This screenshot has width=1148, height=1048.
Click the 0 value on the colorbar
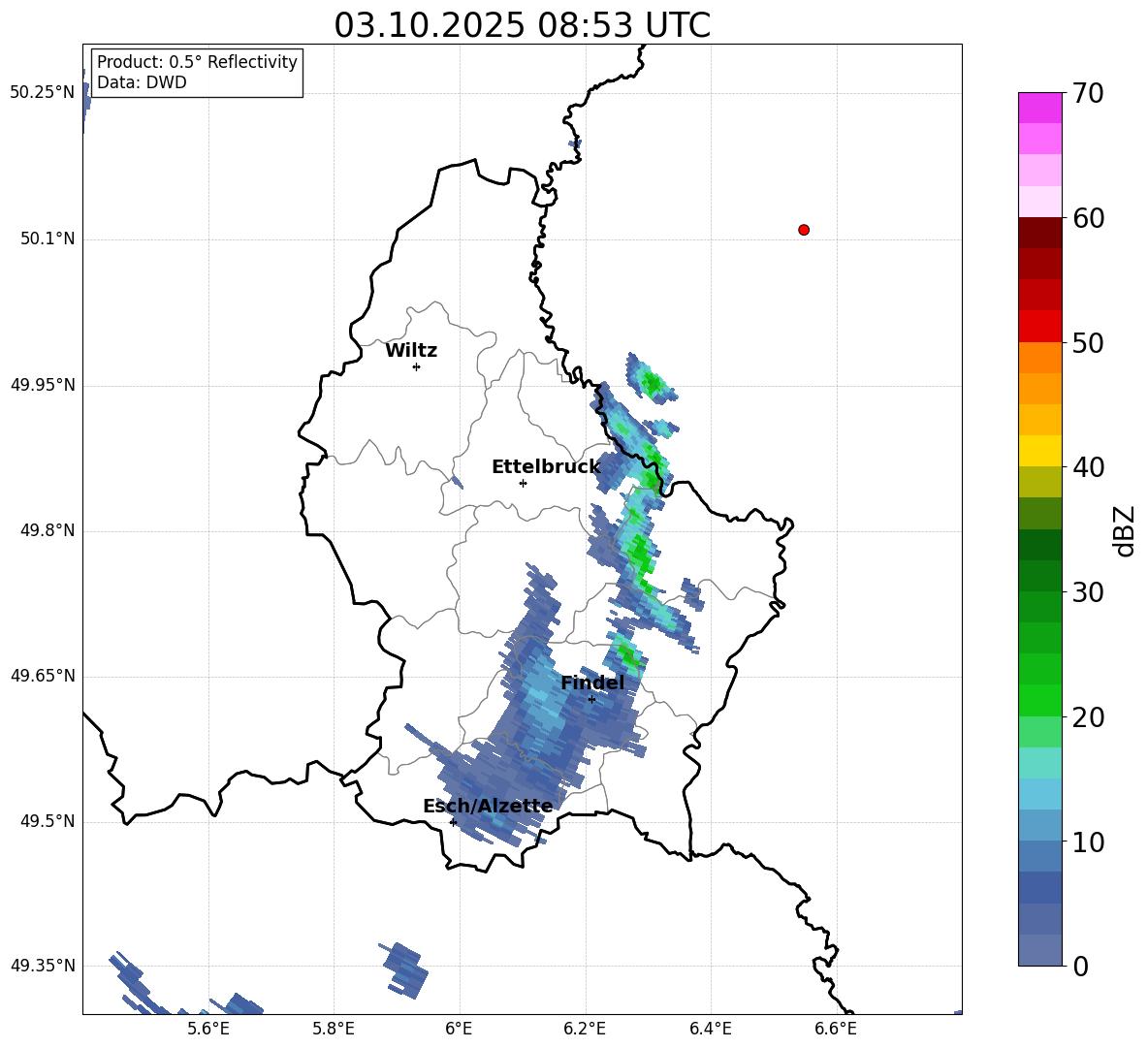coord(1080,966)
